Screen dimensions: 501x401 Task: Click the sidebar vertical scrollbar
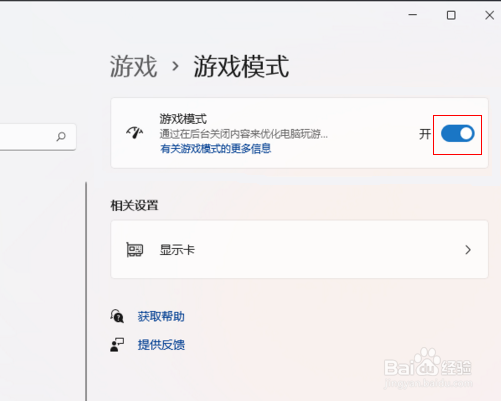(x=86, y=291)
